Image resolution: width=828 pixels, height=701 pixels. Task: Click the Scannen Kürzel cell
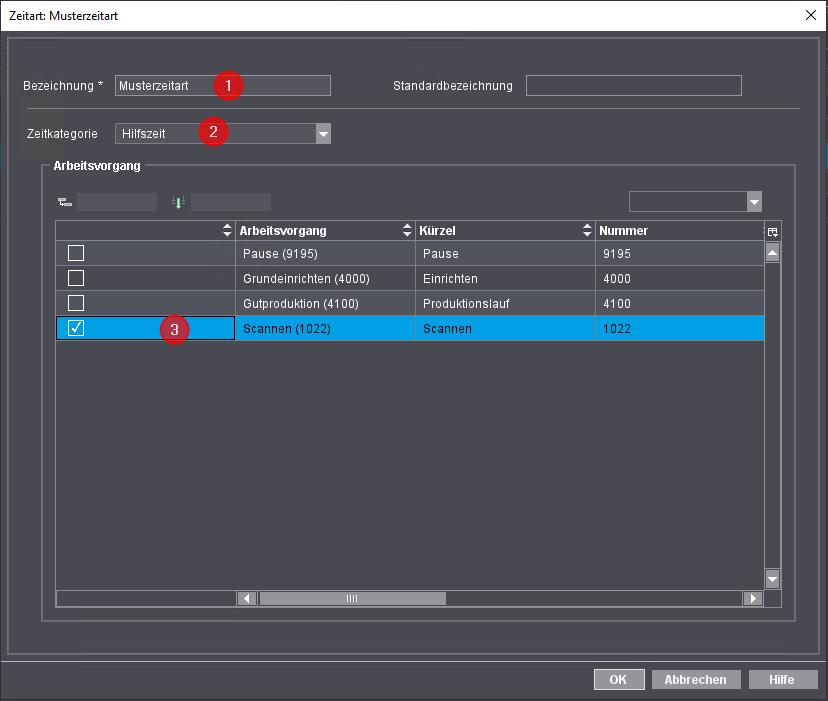click(505, 329)
